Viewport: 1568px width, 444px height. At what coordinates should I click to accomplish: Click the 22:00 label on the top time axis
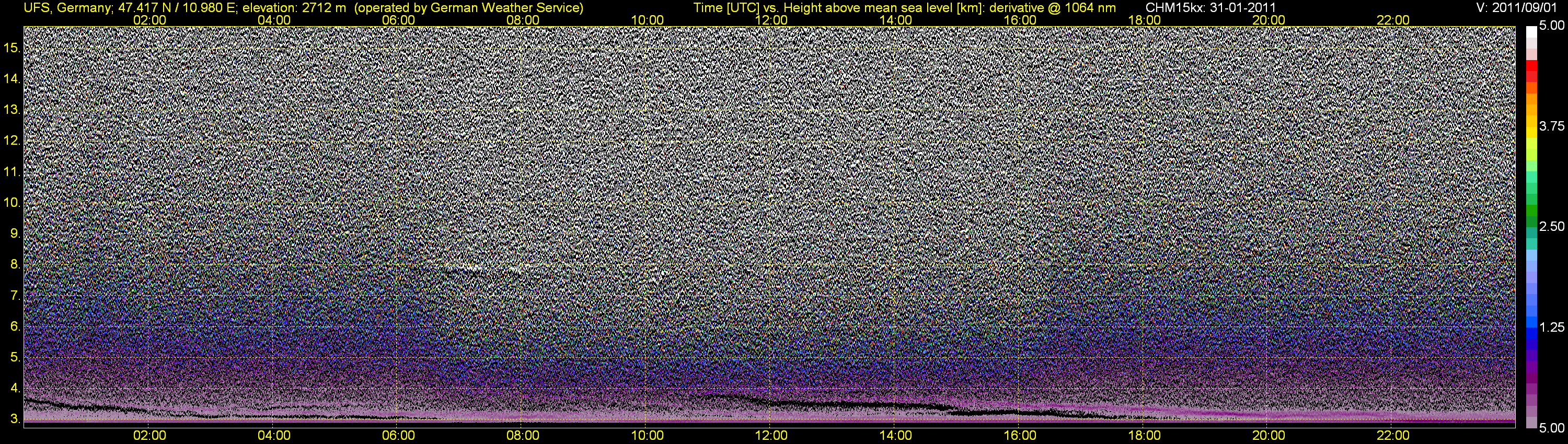coord(1393,20)
